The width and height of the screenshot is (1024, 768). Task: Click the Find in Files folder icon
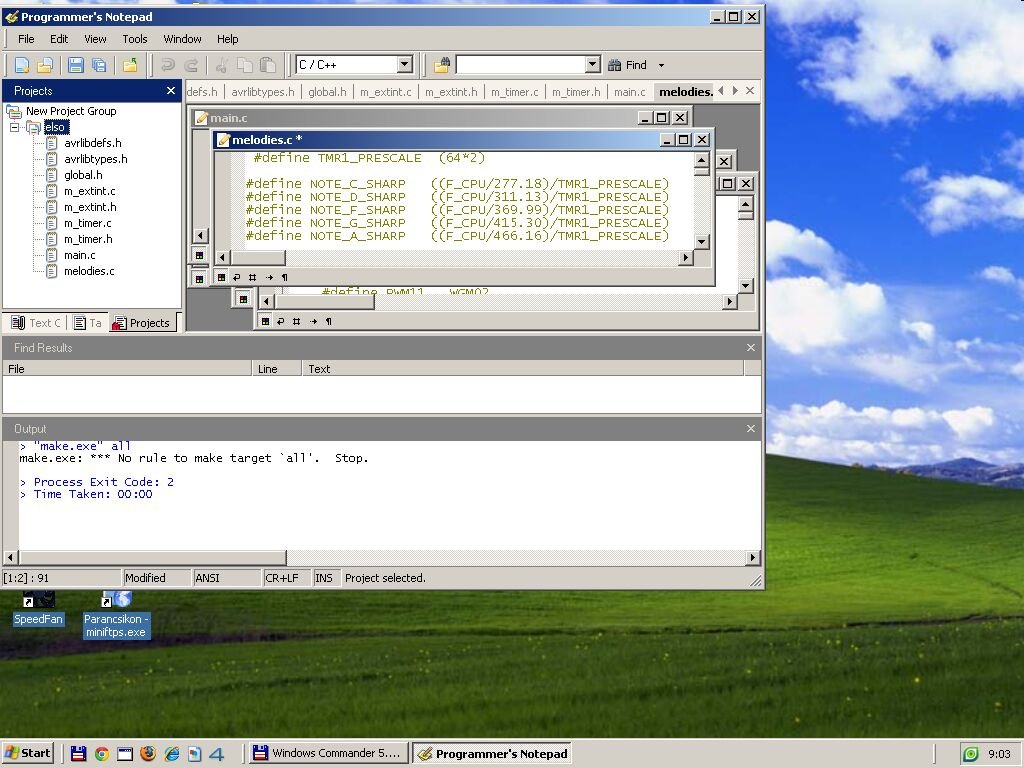click(442, 65)
